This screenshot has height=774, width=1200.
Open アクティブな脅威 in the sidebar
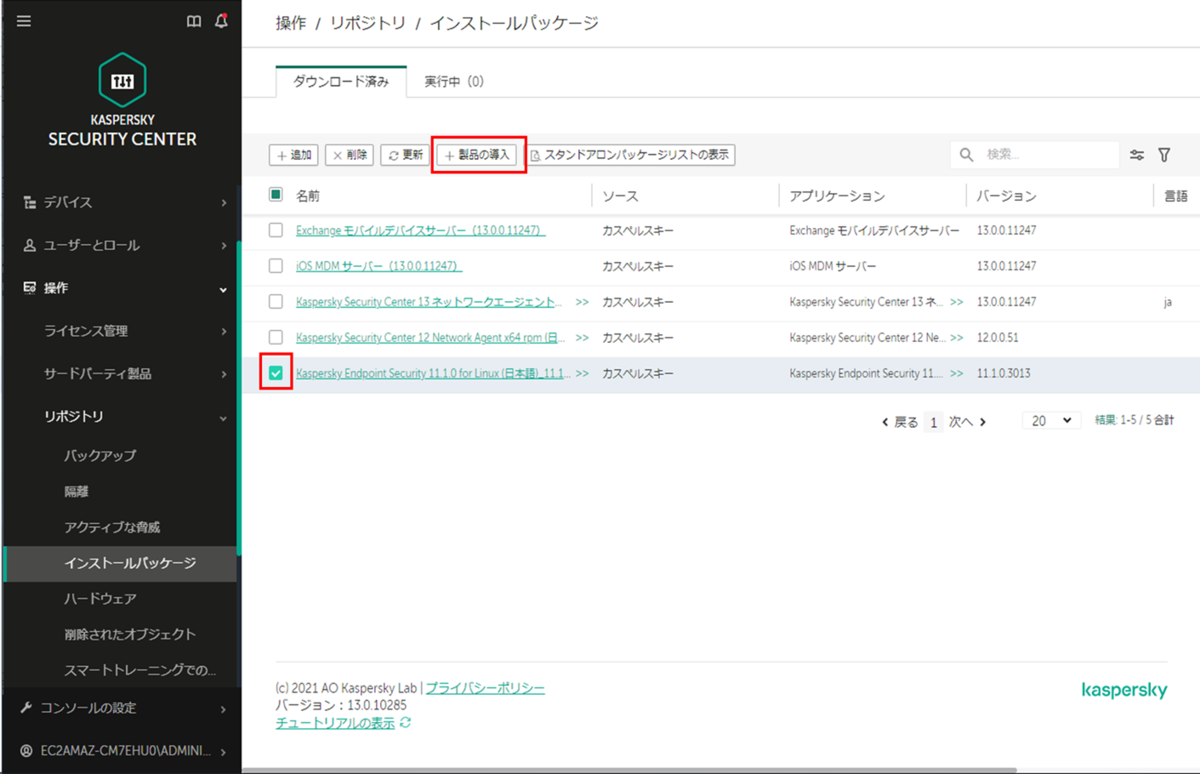tap(112, 527)
